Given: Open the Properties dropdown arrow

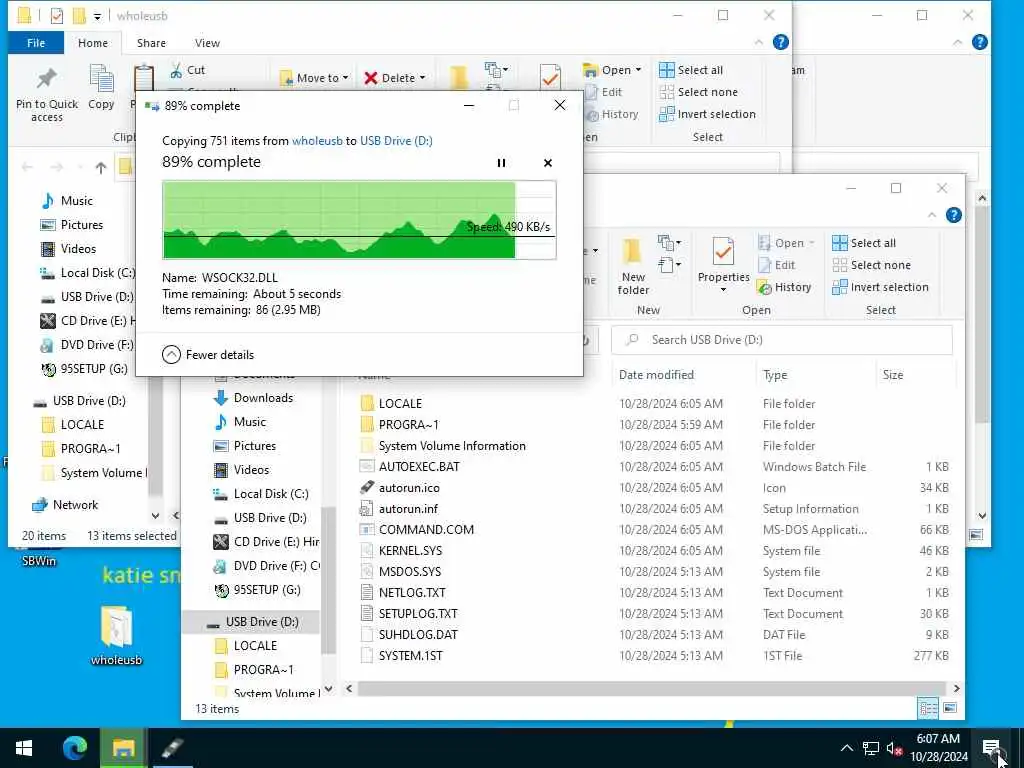Looking at the screenshot, I should click(x=723, y=290).
